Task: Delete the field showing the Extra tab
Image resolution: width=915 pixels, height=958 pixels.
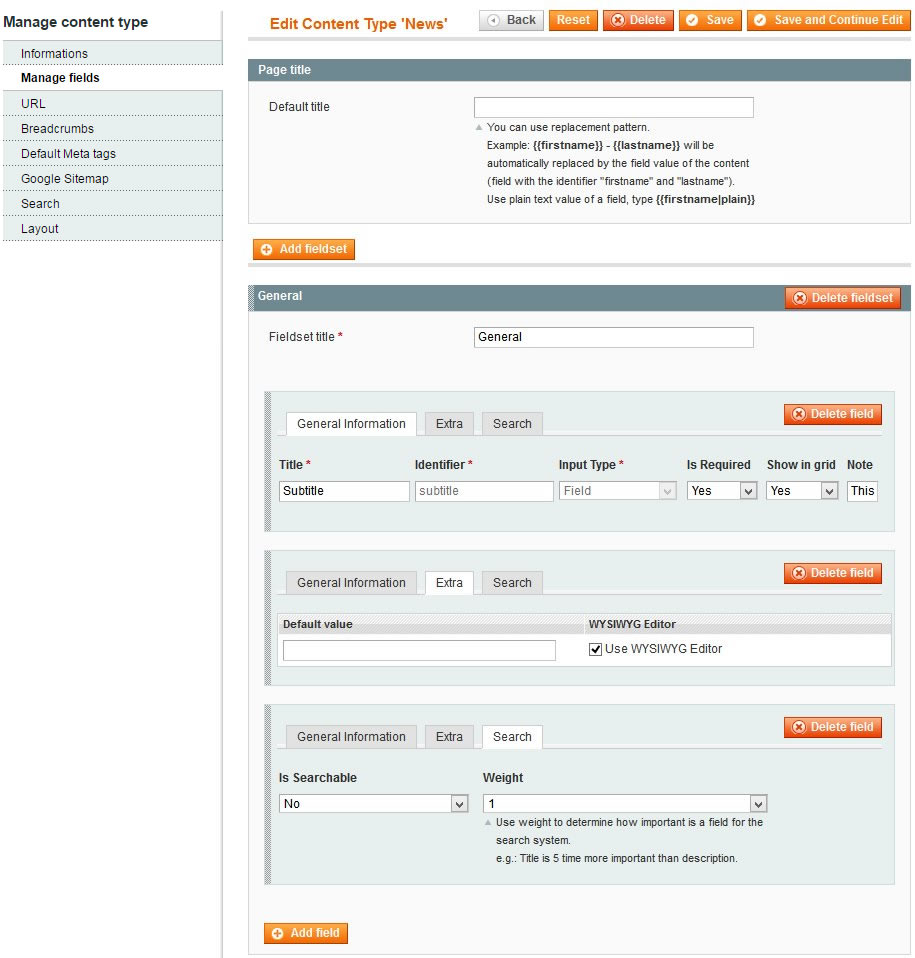Action: [833, 573]
